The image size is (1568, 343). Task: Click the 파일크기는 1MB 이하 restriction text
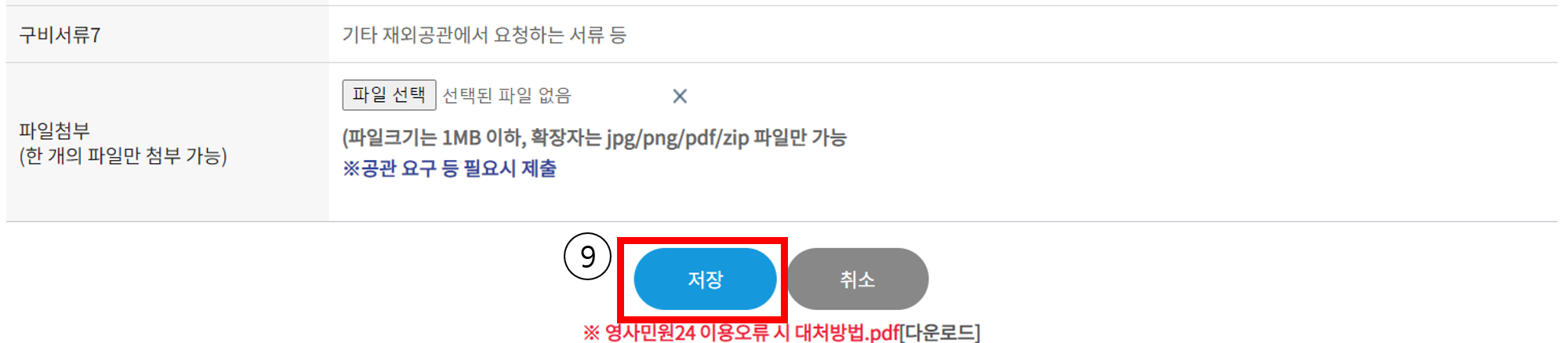tap(434, 138)
